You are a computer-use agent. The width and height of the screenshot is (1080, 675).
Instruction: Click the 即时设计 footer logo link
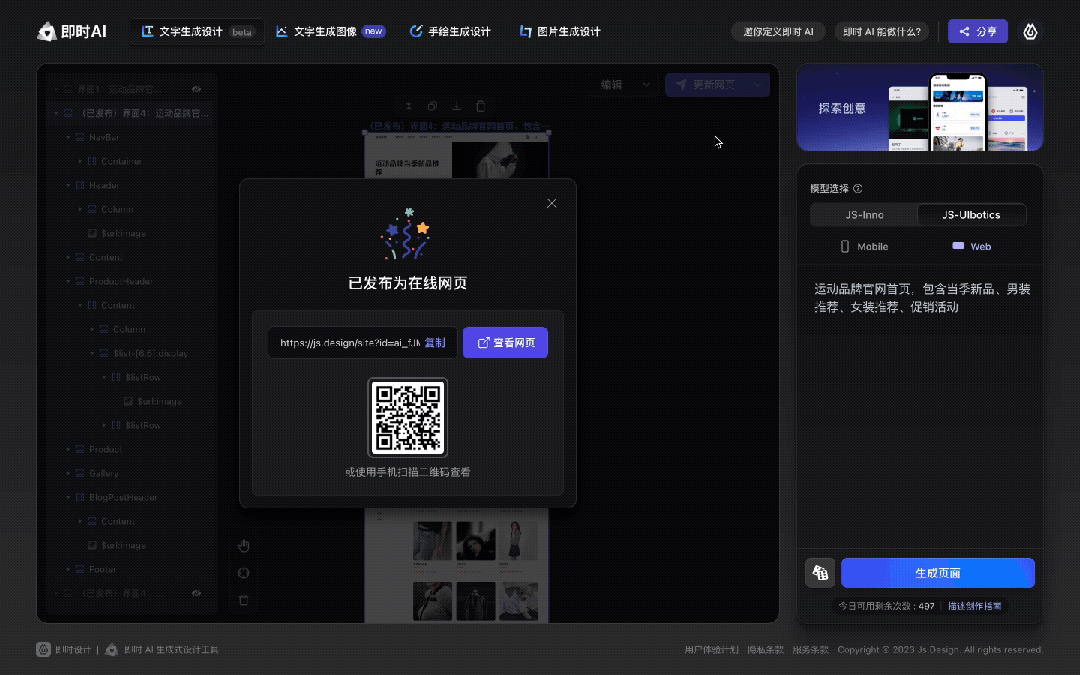click(x=63, y=650)
